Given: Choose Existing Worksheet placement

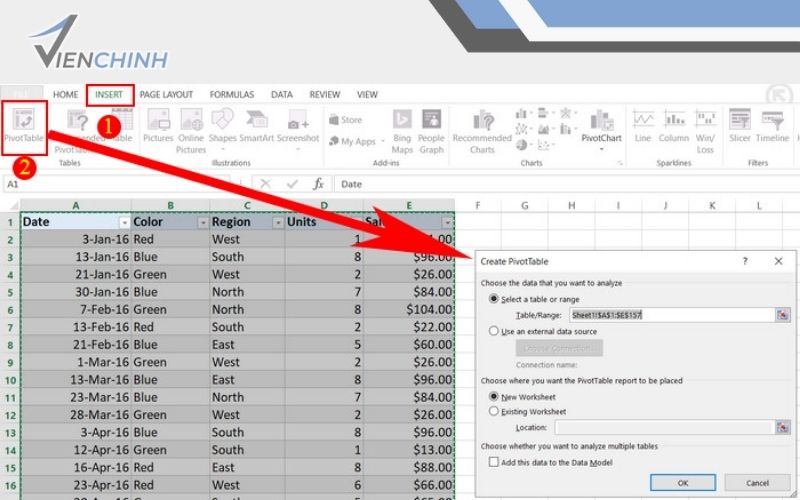Looking at the screenshot, I should pos(493,411).
